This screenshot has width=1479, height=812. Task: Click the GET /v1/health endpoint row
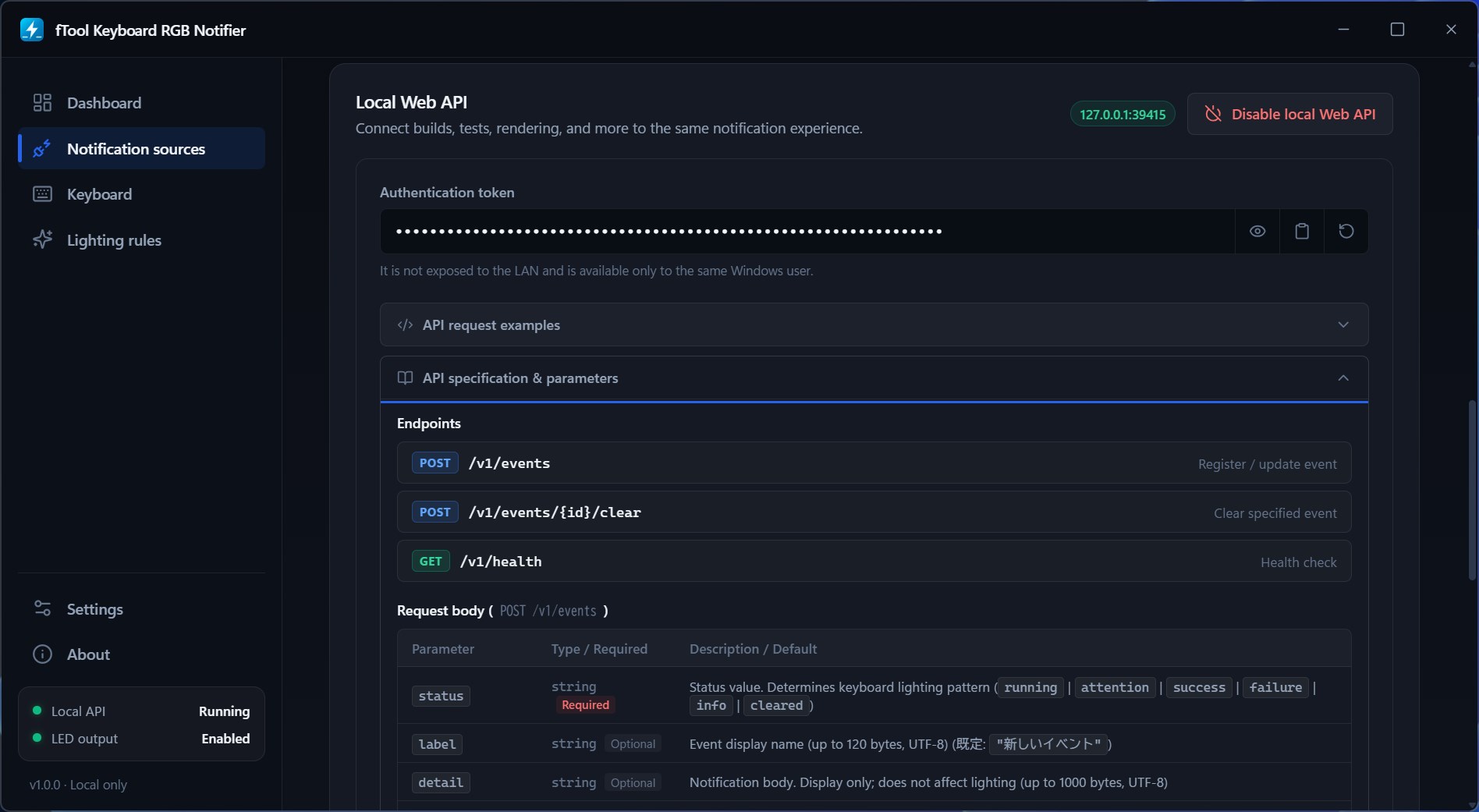874,562
